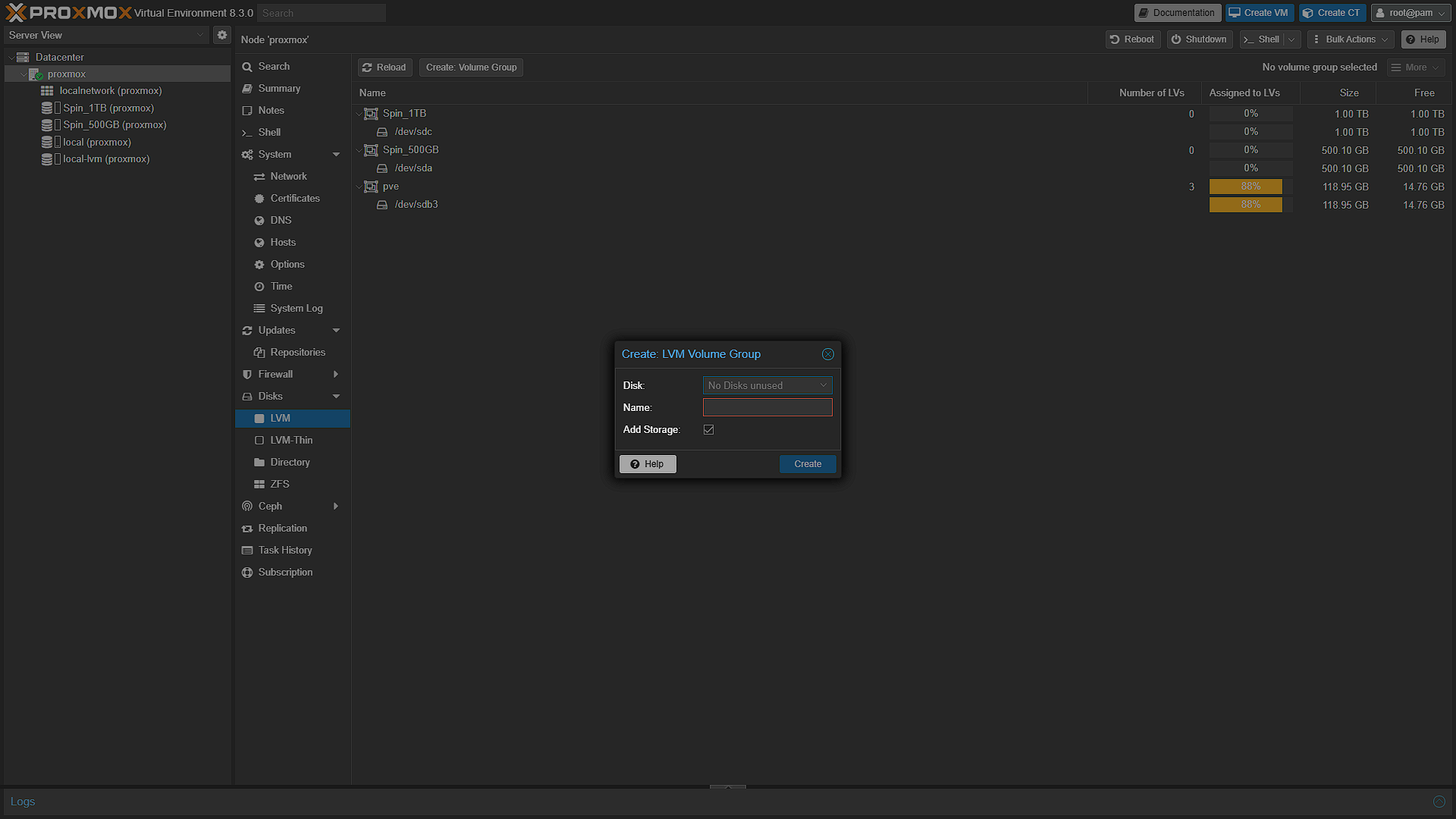
Task: Click the Network arrows icon
Action: 259,177
